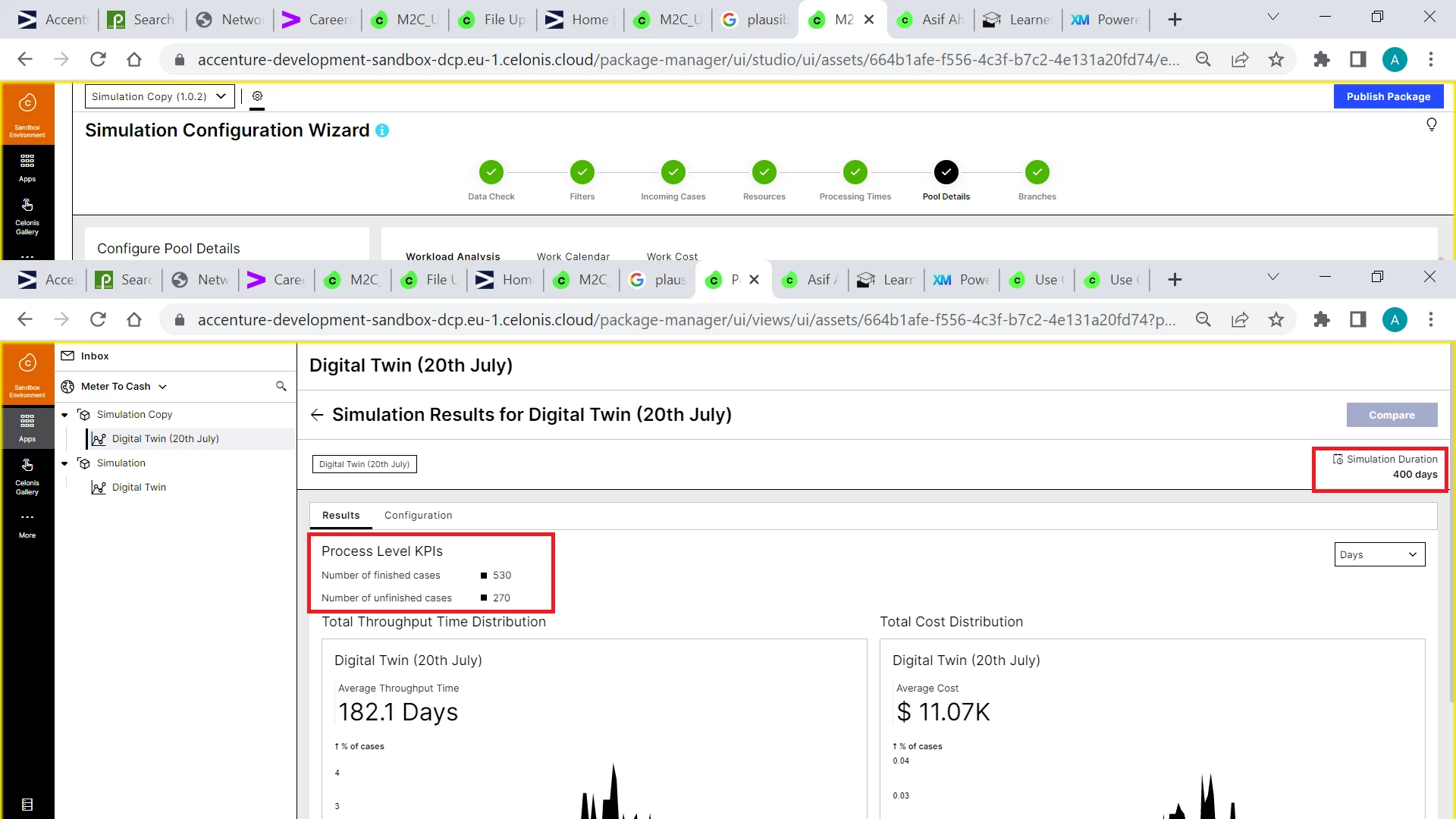Screen dimensions: 1456x819
Task: Click the Publish Package button
Action: click(1388, 96)
